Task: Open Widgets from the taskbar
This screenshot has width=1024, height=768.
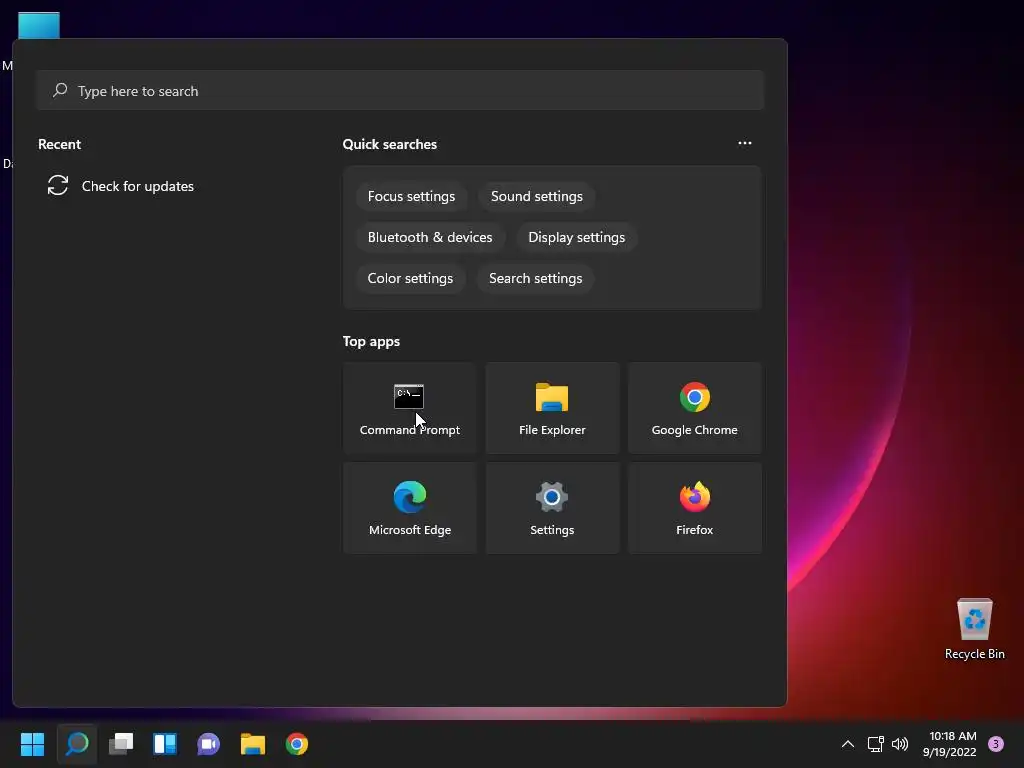Action: coord(165,744)
